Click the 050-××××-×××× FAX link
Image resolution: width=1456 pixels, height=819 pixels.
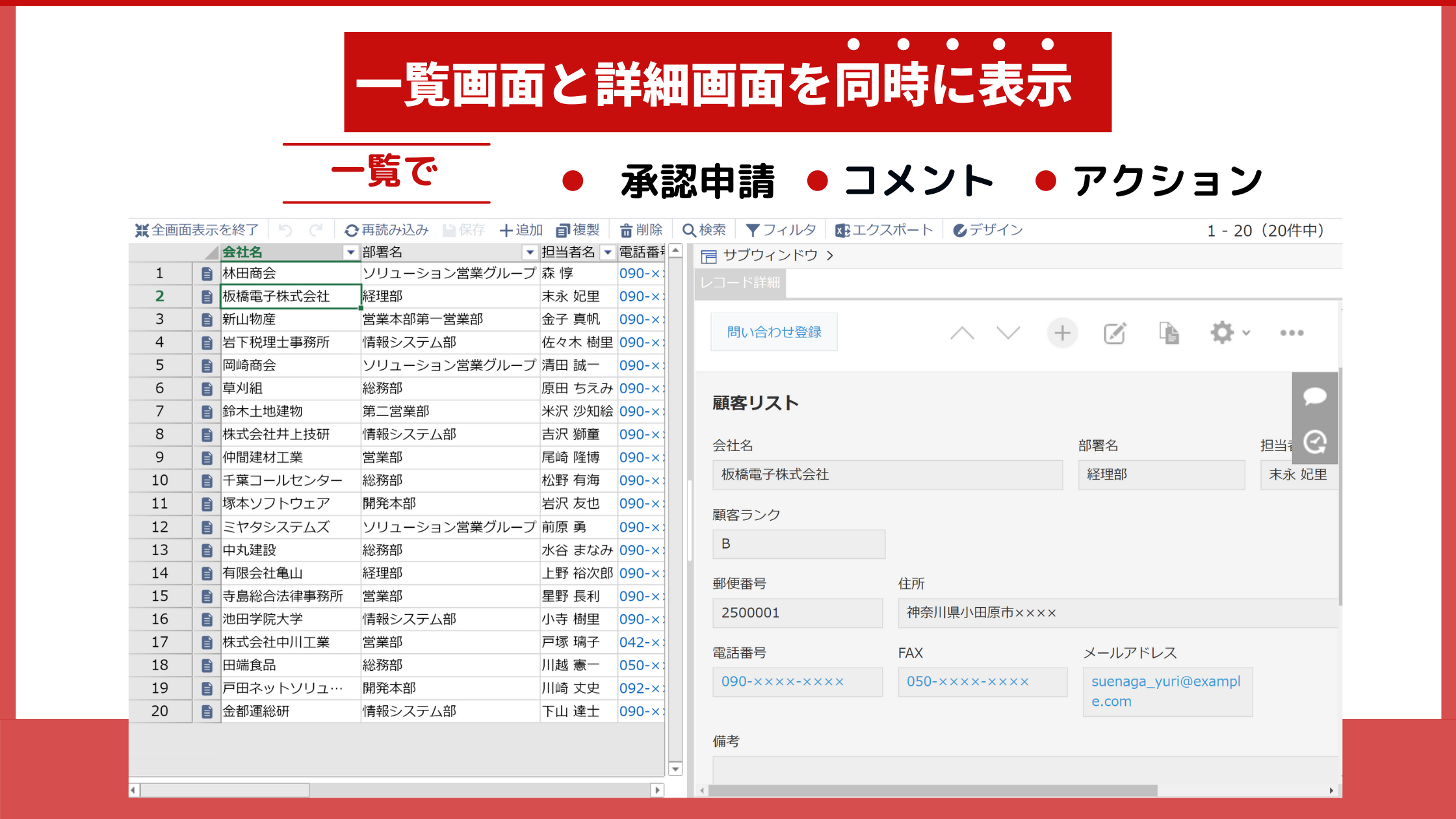967,682
